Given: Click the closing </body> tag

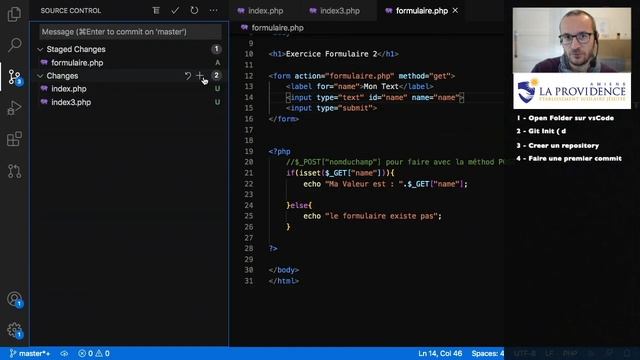Looking at the screenshot, I should point(284,270).
